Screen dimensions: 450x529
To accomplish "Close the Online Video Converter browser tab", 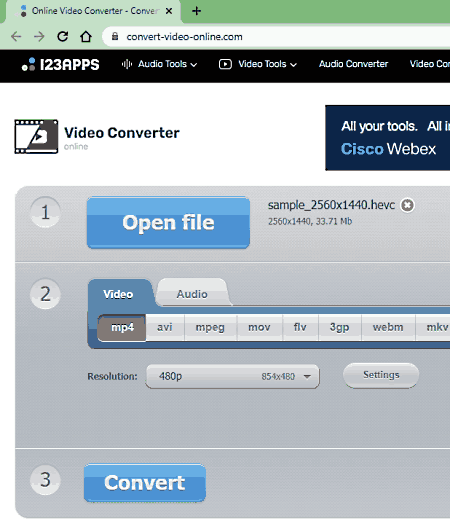I will (169, 11).
